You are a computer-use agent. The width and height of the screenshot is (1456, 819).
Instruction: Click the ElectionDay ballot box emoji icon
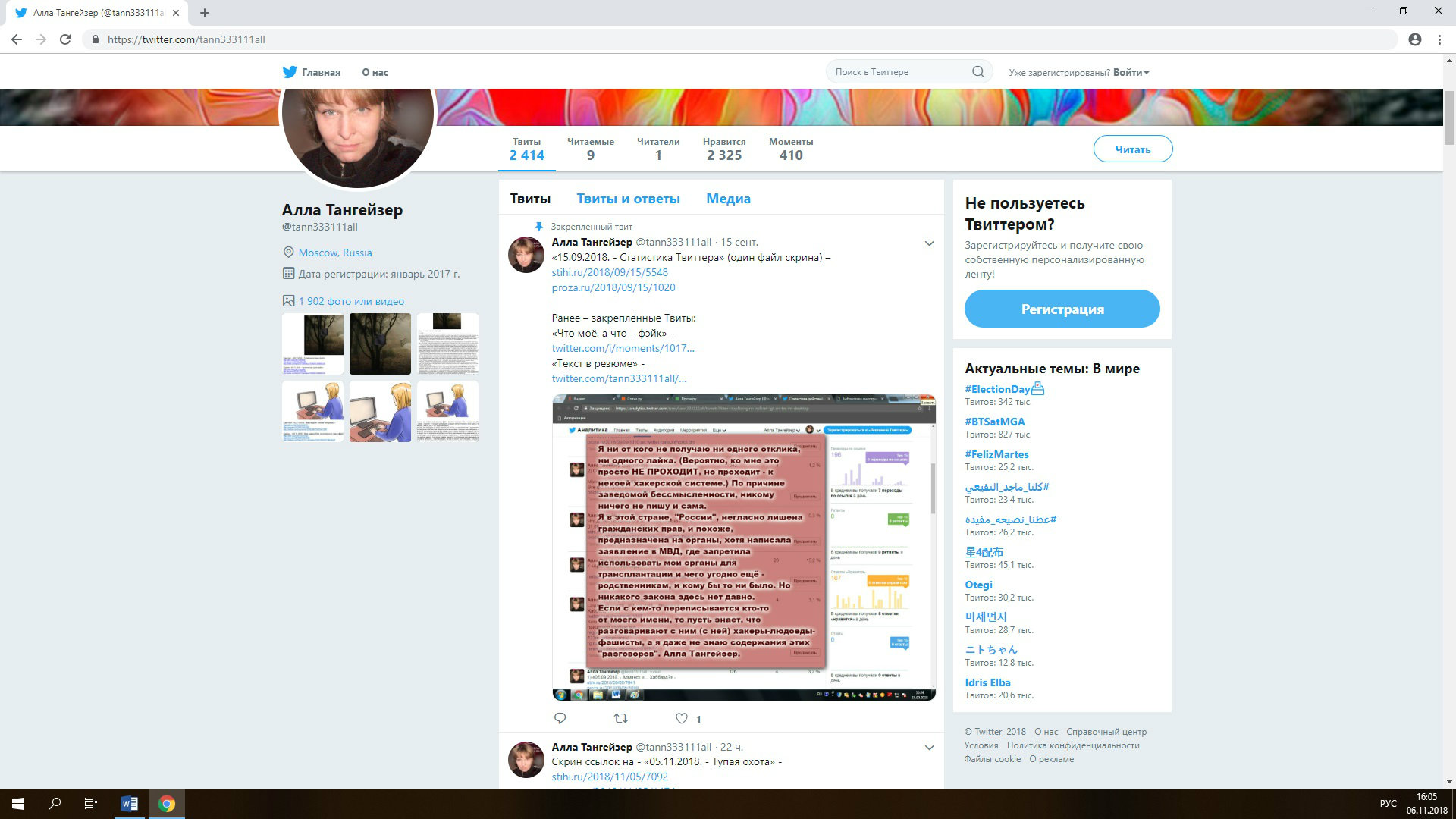click(1038, 389)
